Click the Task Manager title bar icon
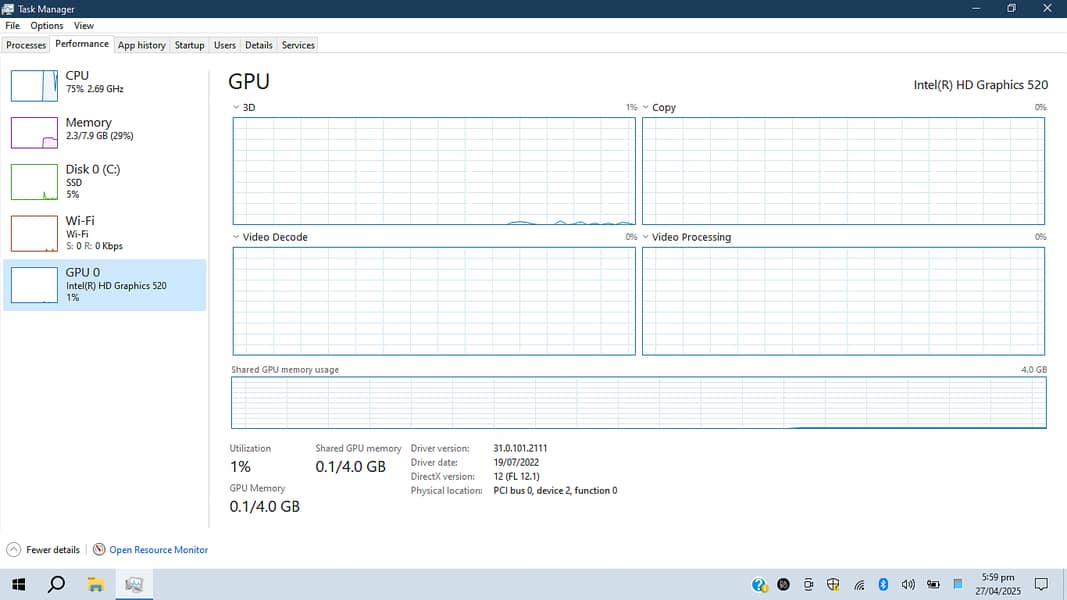Image resolution: width=1067 pixels, height=600 pixels. 8,9
